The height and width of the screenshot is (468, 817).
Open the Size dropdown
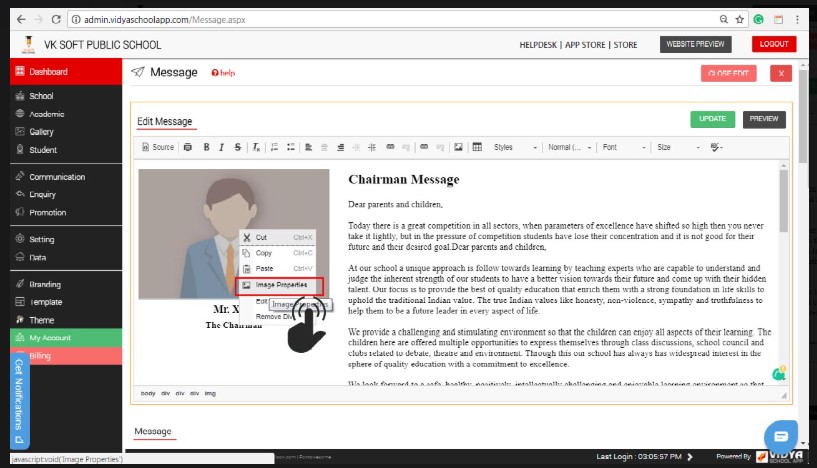[678, 147]
